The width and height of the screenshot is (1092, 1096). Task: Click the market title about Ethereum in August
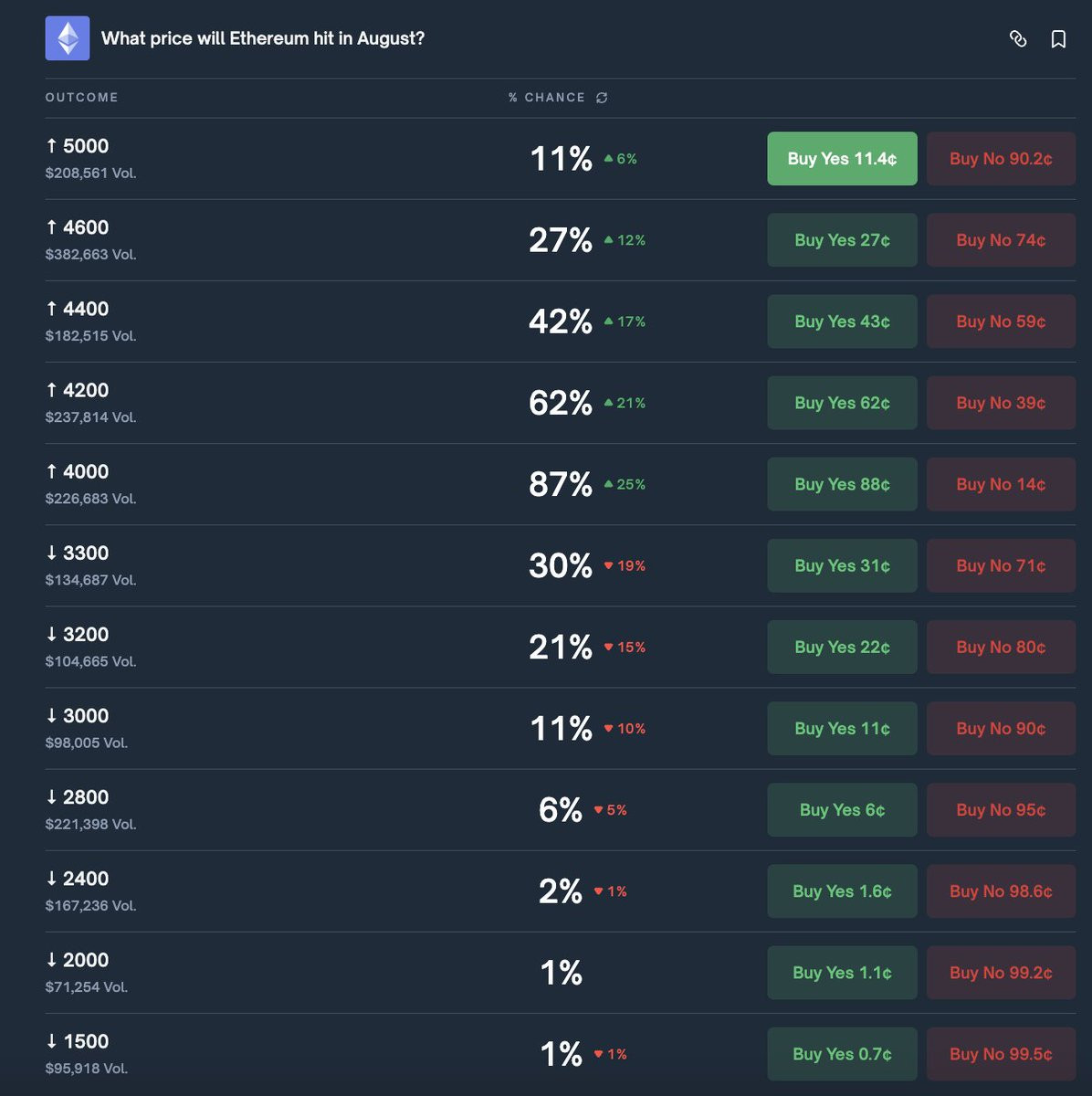click(x=263, y=38)
